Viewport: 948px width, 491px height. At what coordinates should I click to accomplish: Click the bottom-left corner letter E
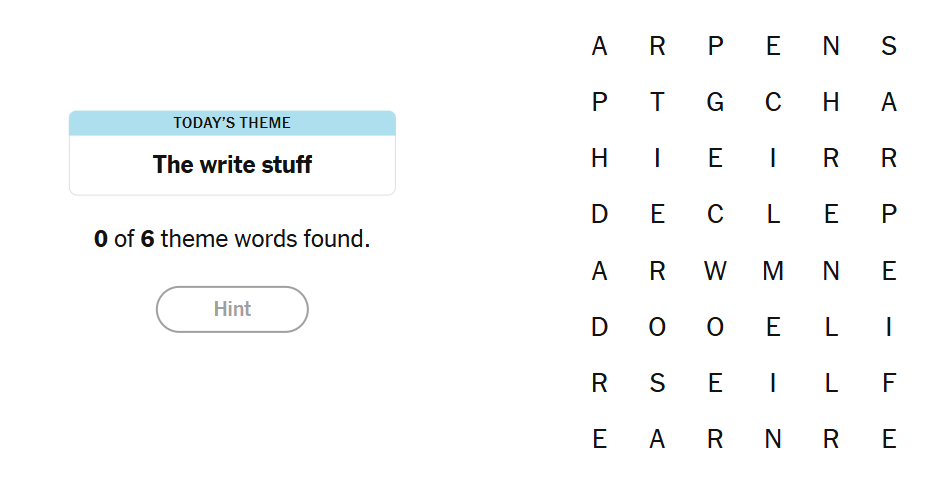pos(599,439)
